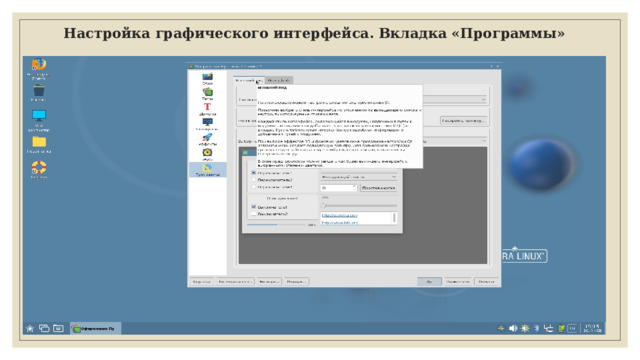Check the unchecked checkbox in preview
This screenshot has width=640, height=360.
(253, 214)
